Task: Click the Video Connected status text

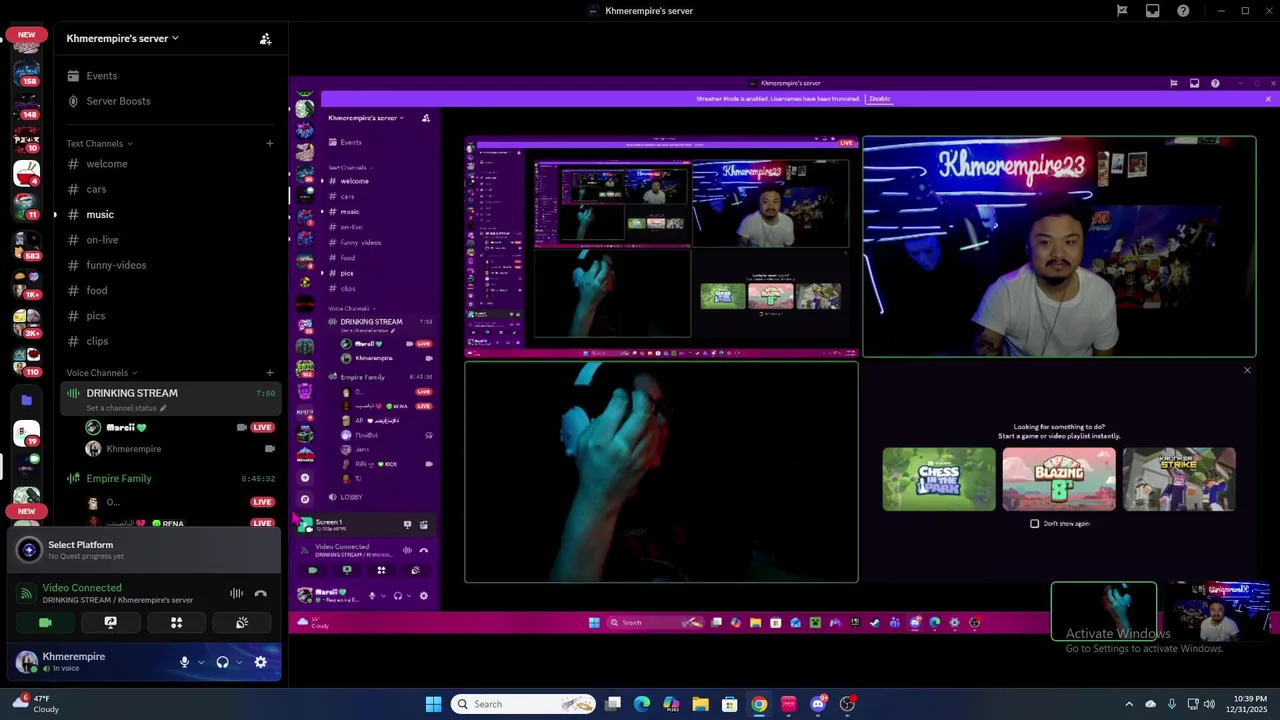Action: point(82,588)
